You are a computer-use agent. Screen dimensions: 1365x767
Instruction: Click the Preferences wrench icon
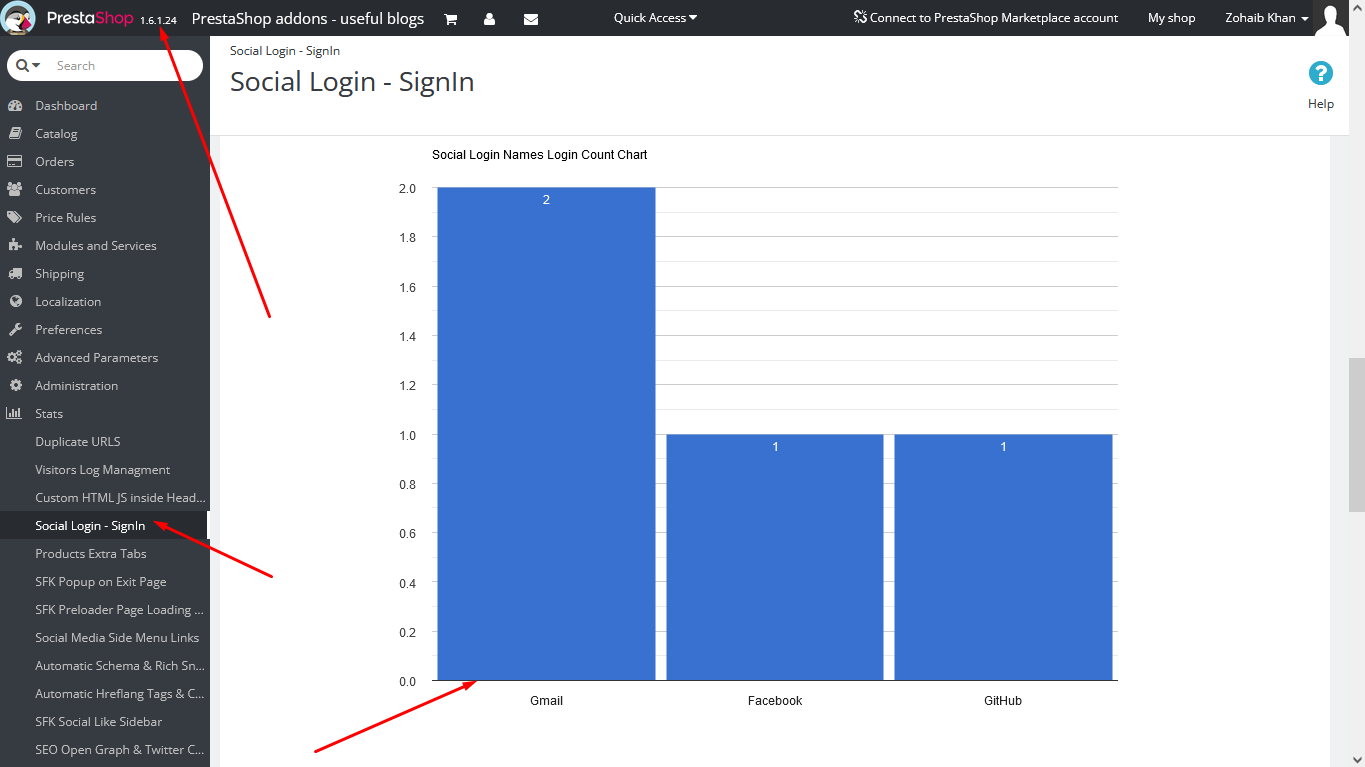pyautogui.click(x=15, y=329)
